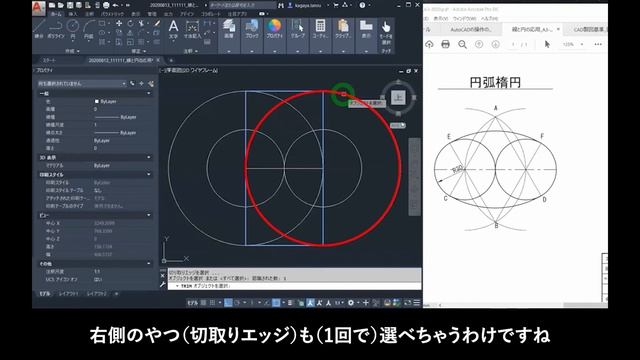The height and width of the screenshot is (360, 640).
Task: Open the Layer properties panel button
Action: (229, 29)
